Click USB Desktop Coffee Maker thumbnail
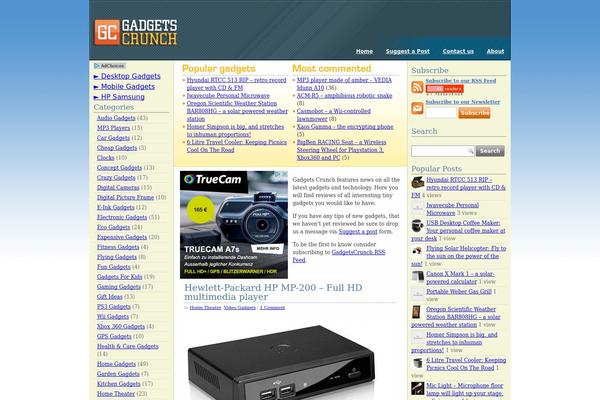This screenshot has width=600, height=400. coord(417,225)
